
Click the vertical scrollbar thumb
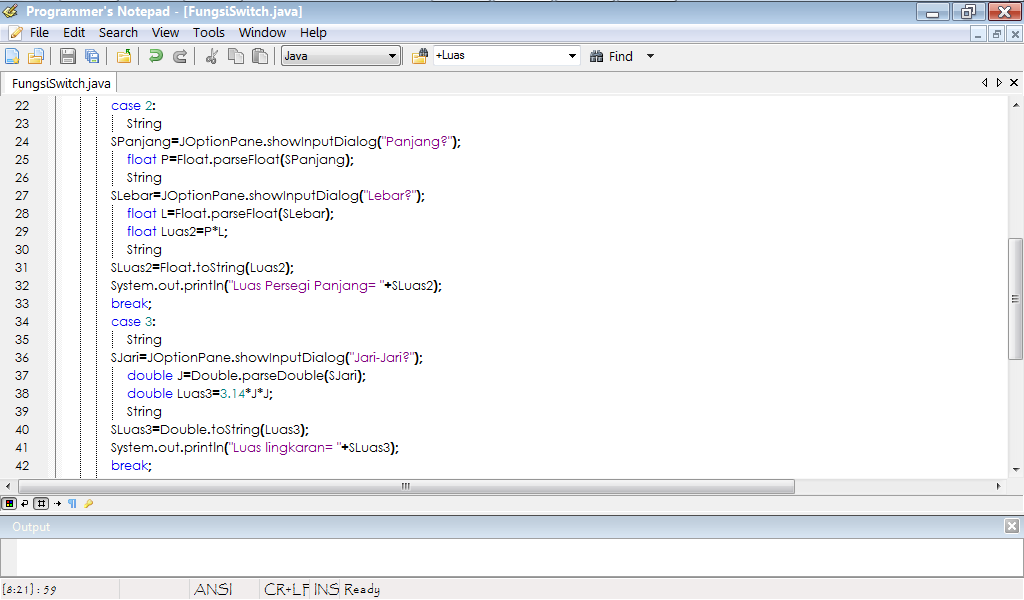click(1016, 299)
